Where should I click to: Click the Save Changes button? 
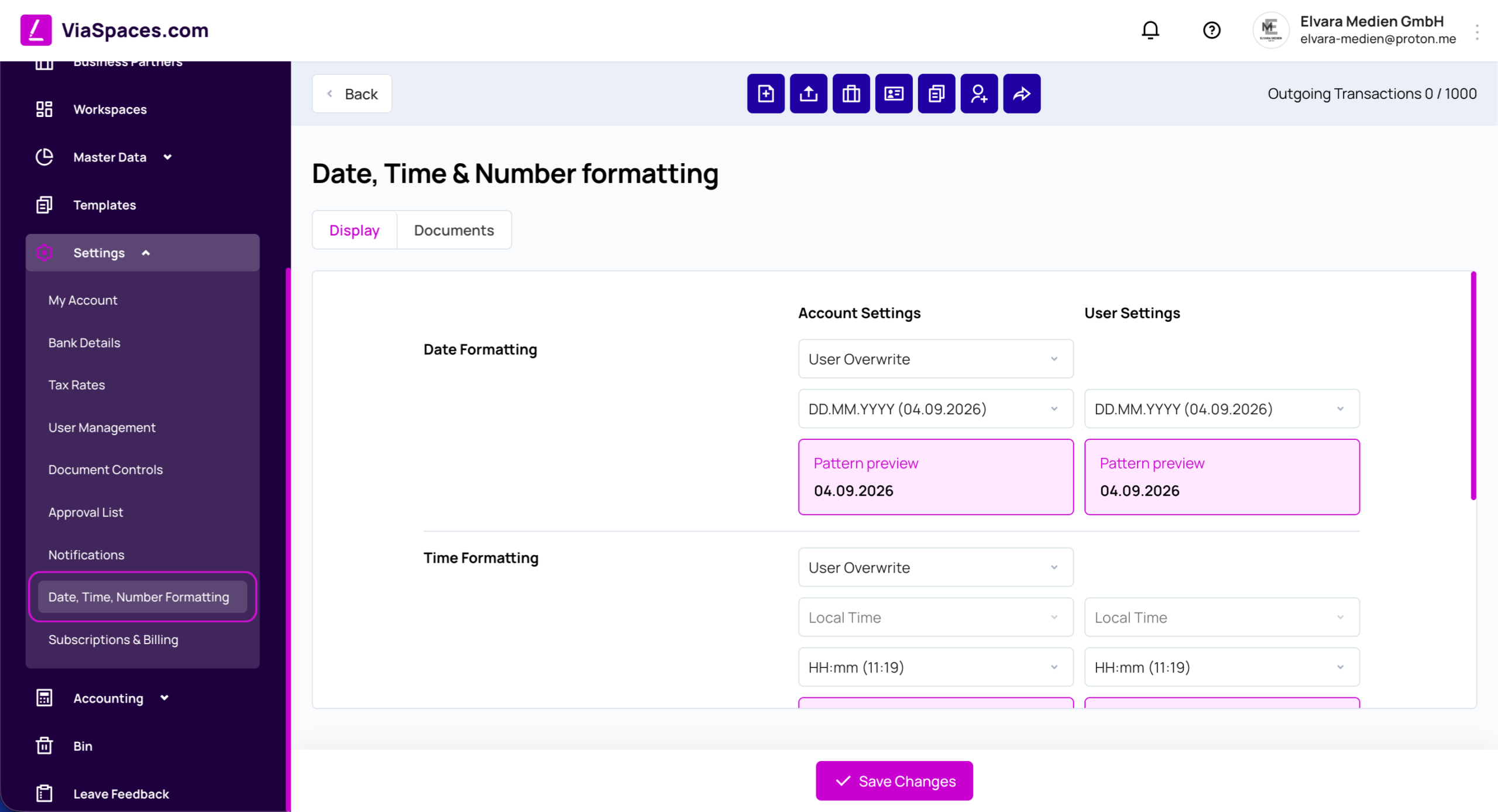(x=894, y=781)
